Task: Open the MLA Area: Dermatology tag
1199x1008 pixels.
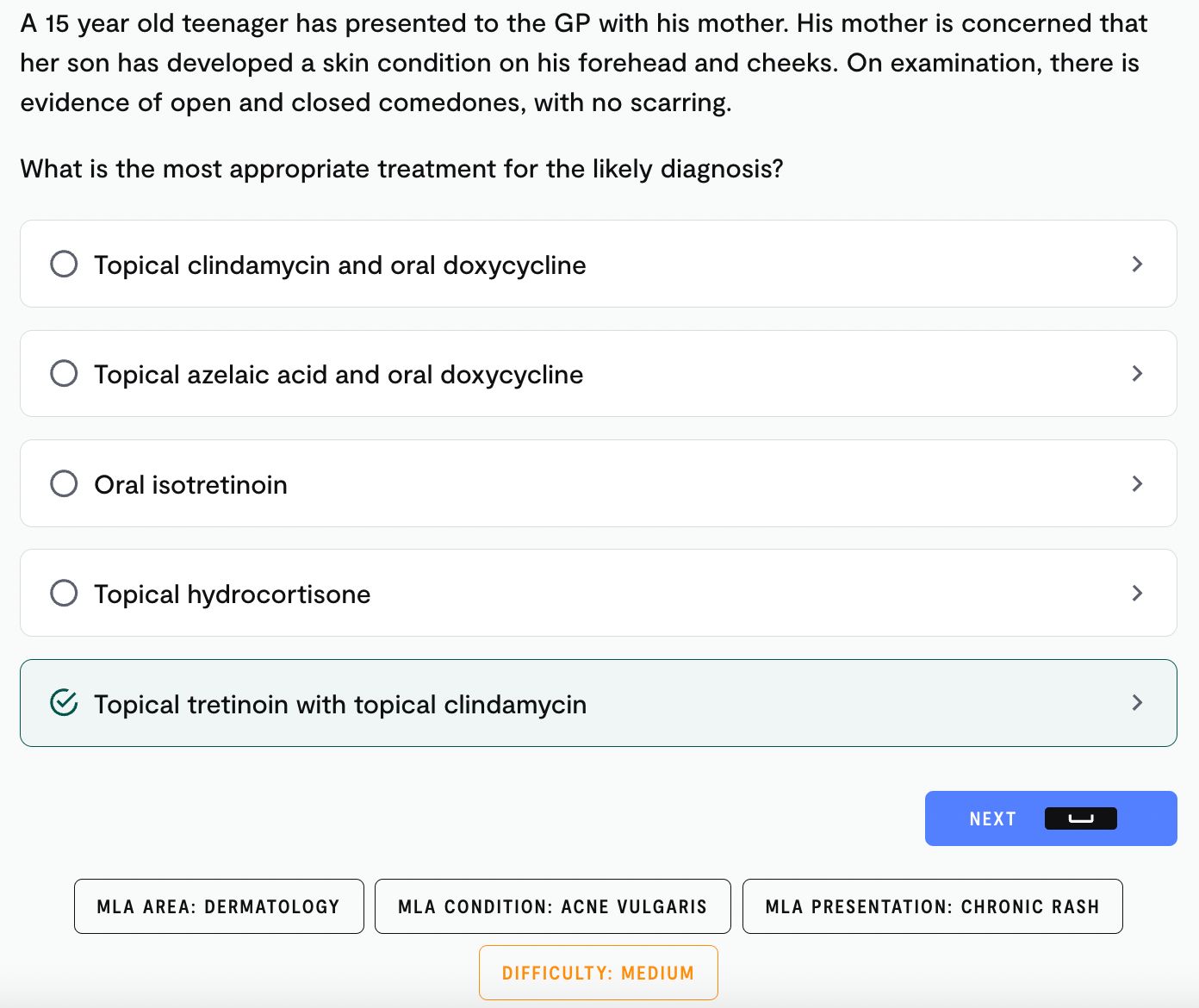Action: (219, 906)
